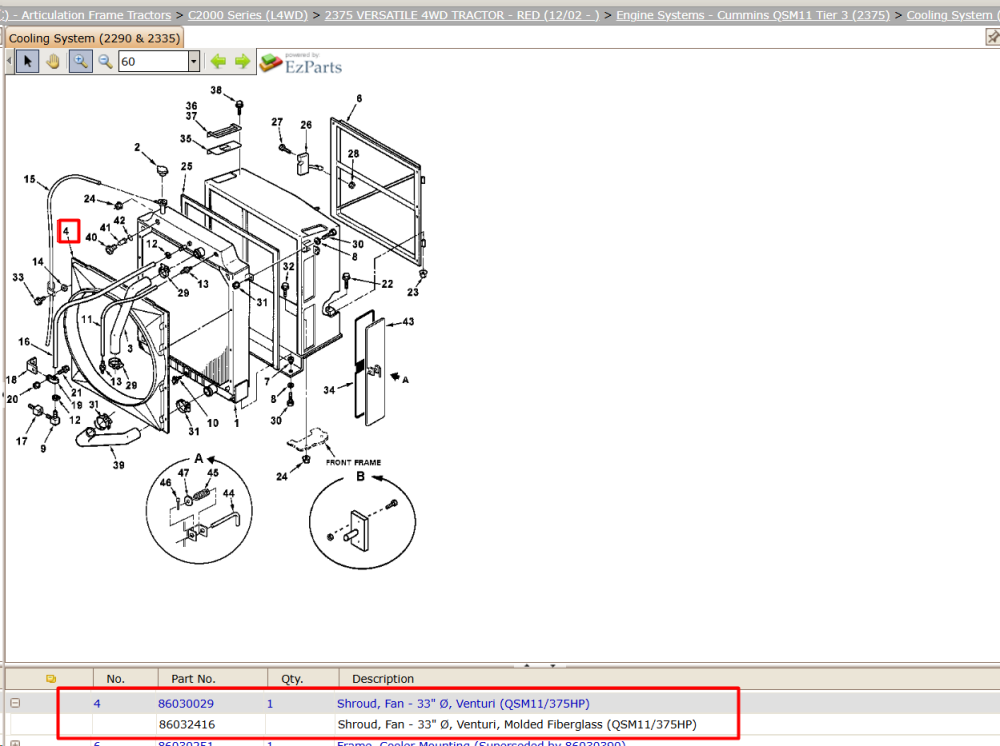Click callout 44 in detail A circle
1000x746 pixels.
[x=228, y=493]
